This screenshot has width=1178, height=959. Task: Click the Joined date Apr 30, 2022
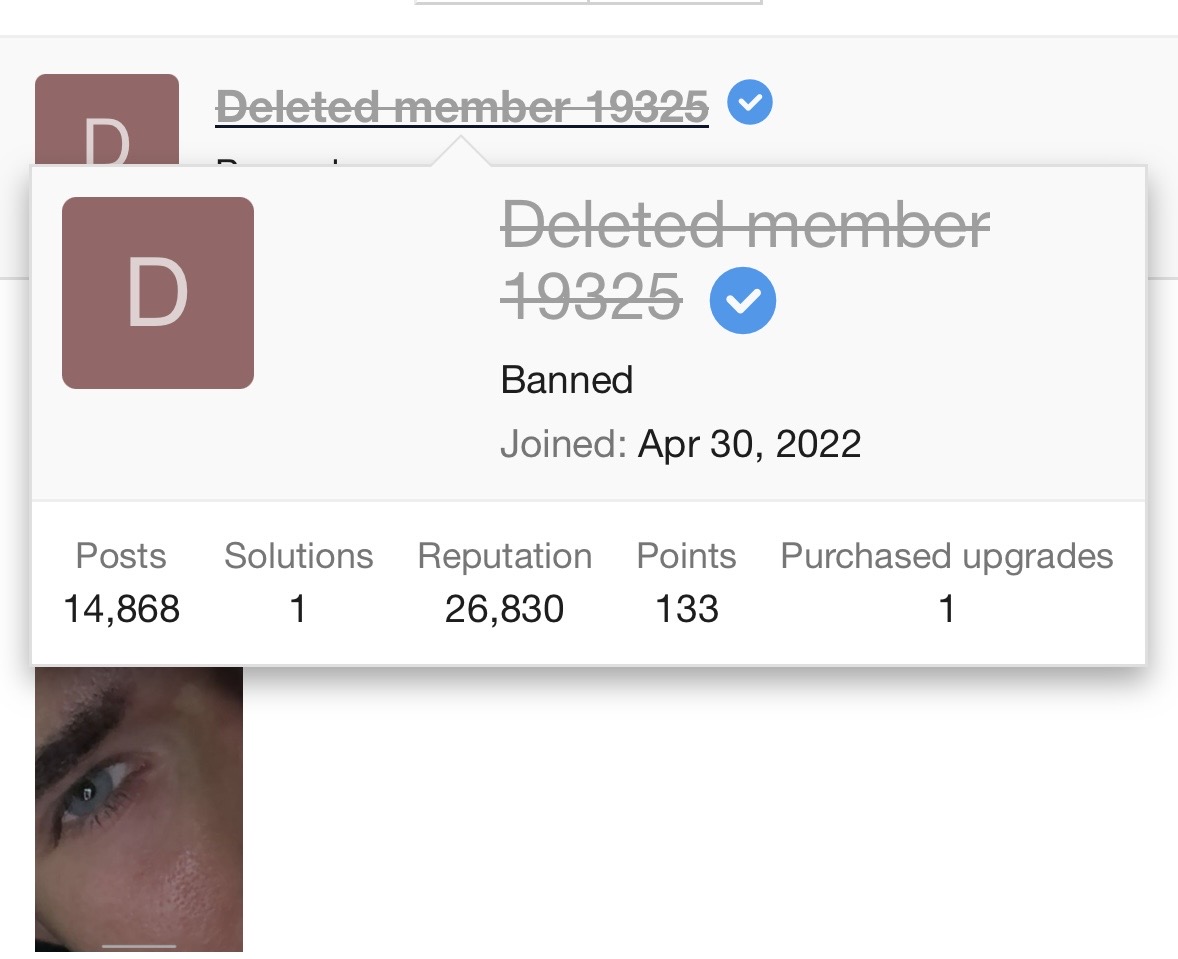[x=749, y=443]
